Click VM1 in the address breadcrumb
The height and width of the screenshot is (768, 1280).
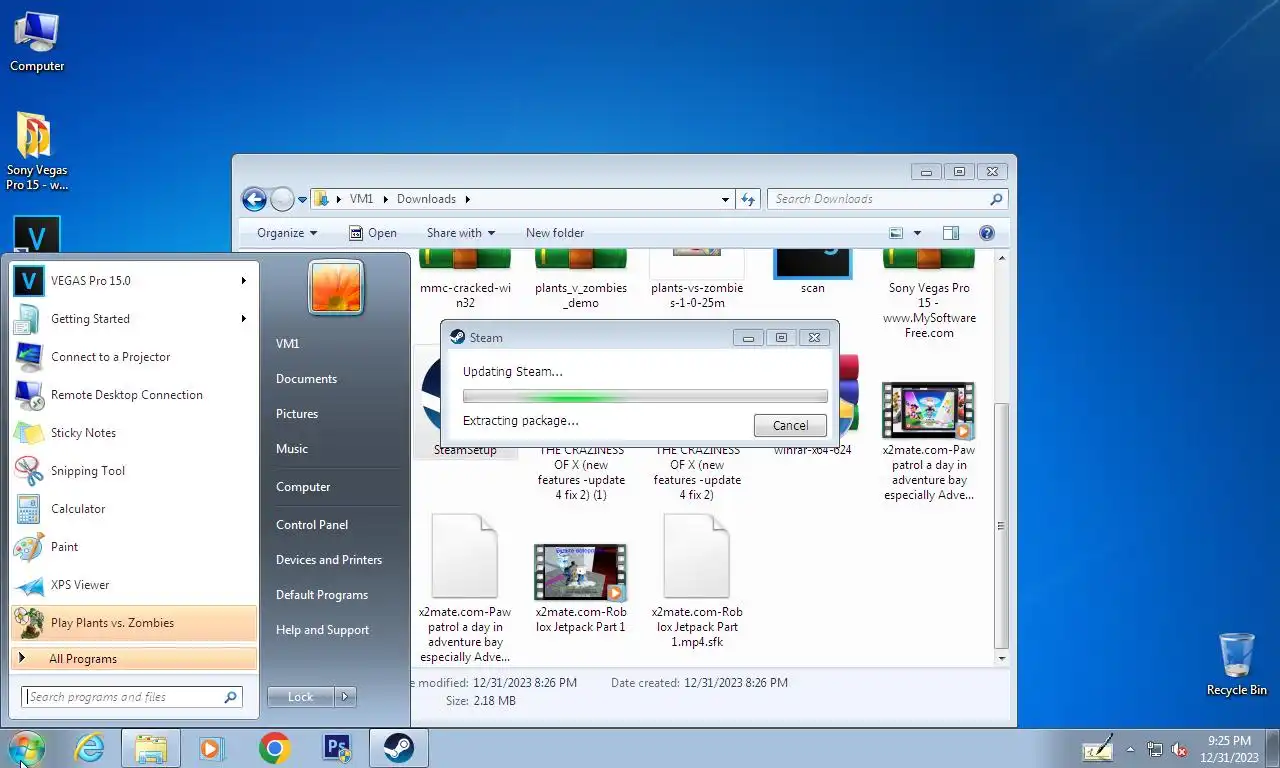click(x=361, y=199)
